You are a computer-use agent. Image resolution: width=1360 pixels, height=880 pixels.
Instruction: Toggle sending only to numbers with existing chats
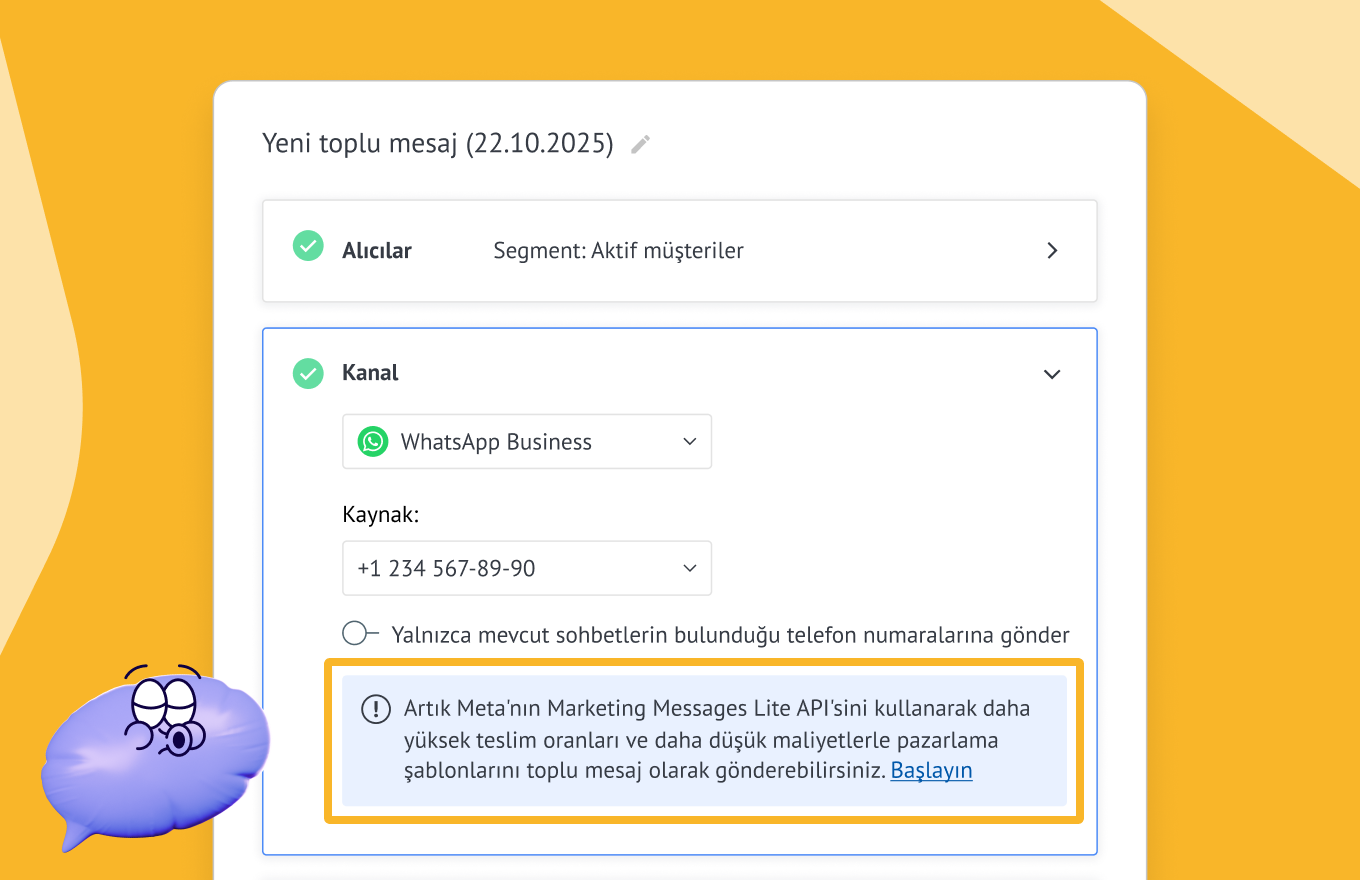click(x=359, y=633)
